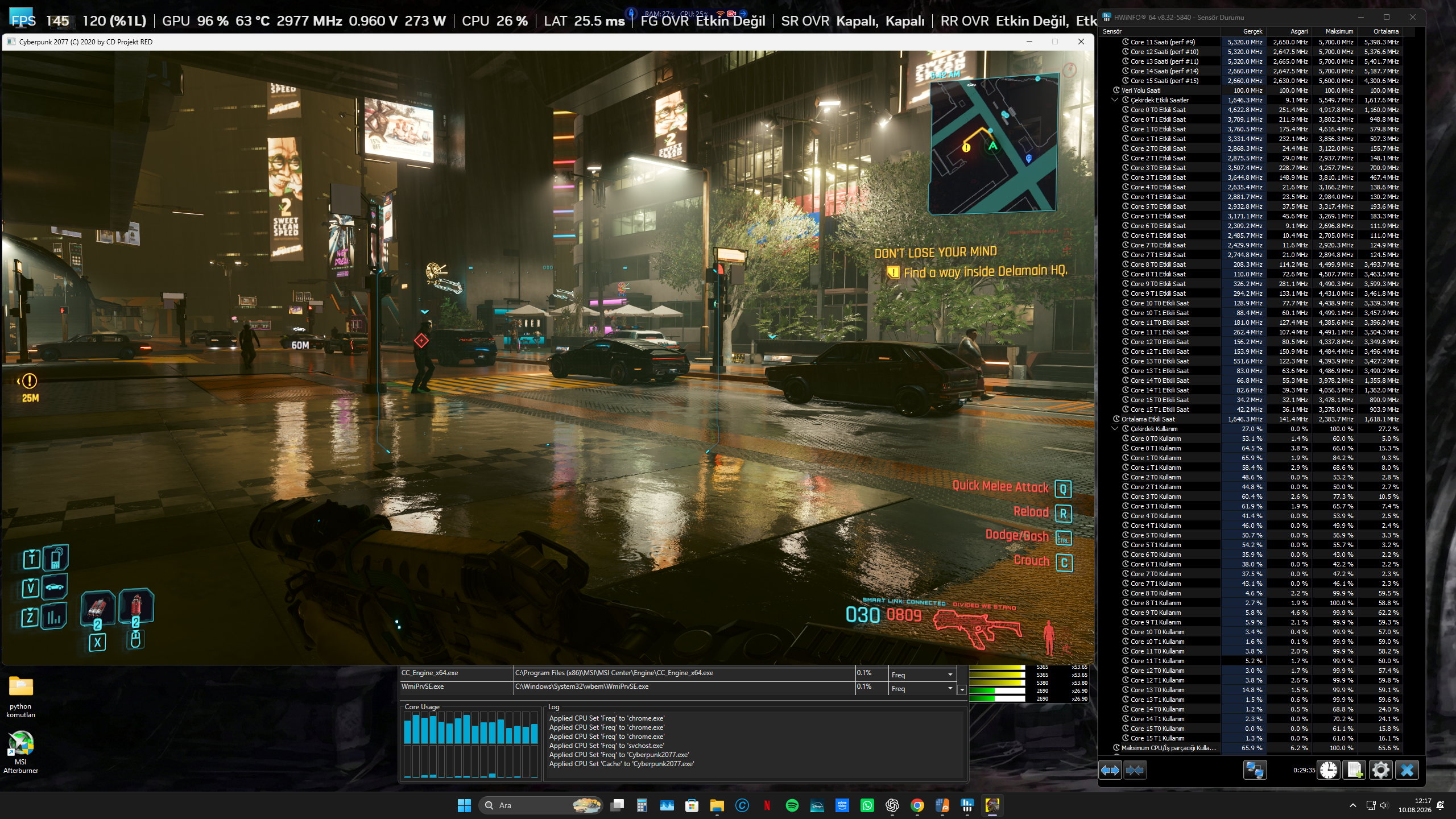Screen dimensions: 1456x819
Task: Click the Ortalama column header
Action: tap(1379, 32)
